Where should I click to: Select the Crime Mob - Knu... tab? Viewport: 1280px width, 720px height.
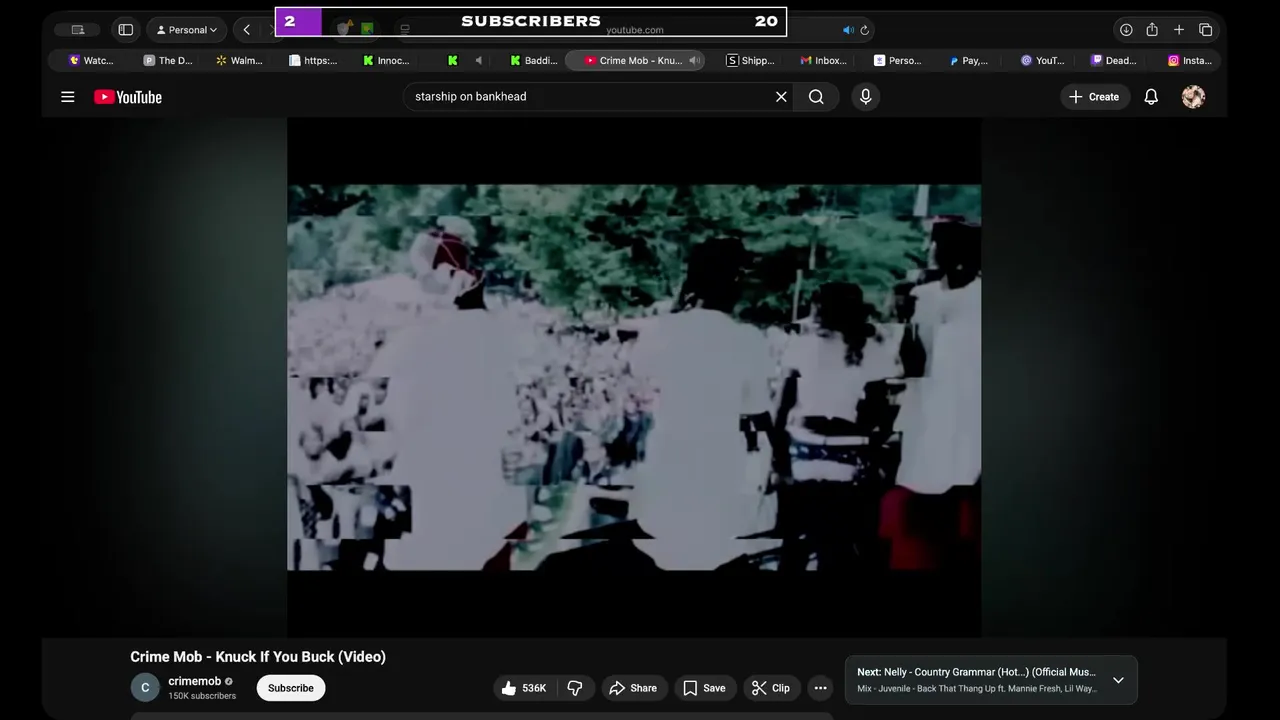coord(634,61)
